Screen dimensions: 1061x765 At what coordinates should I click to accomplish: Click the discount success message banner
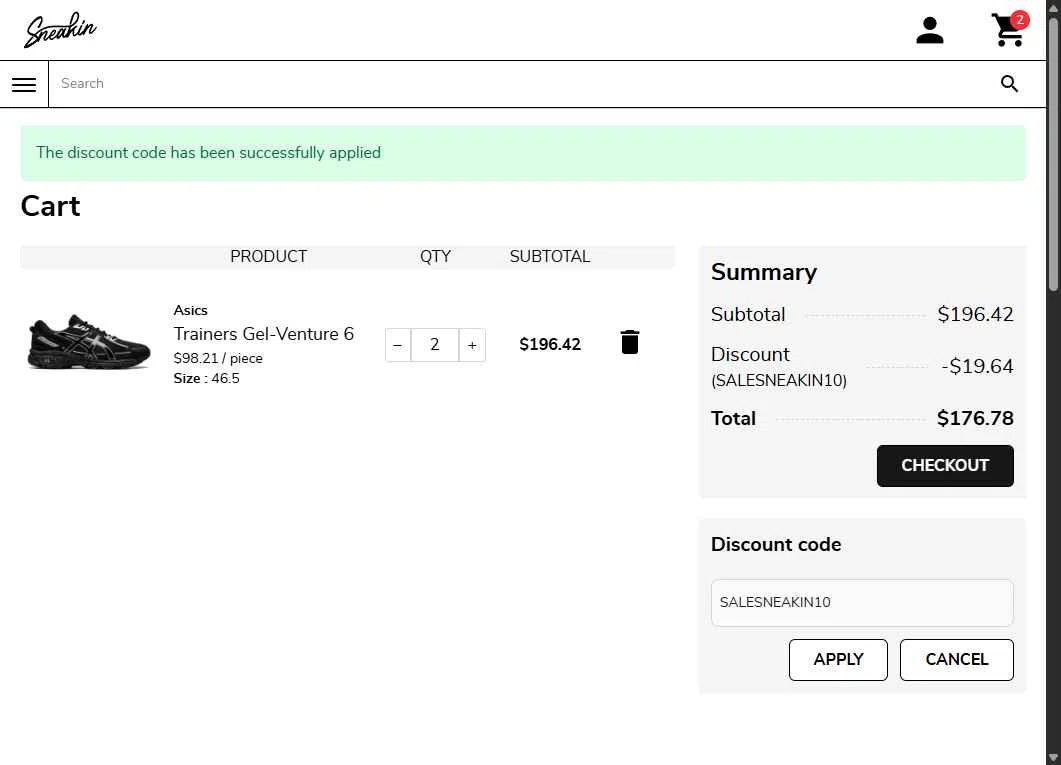(523, 153)
